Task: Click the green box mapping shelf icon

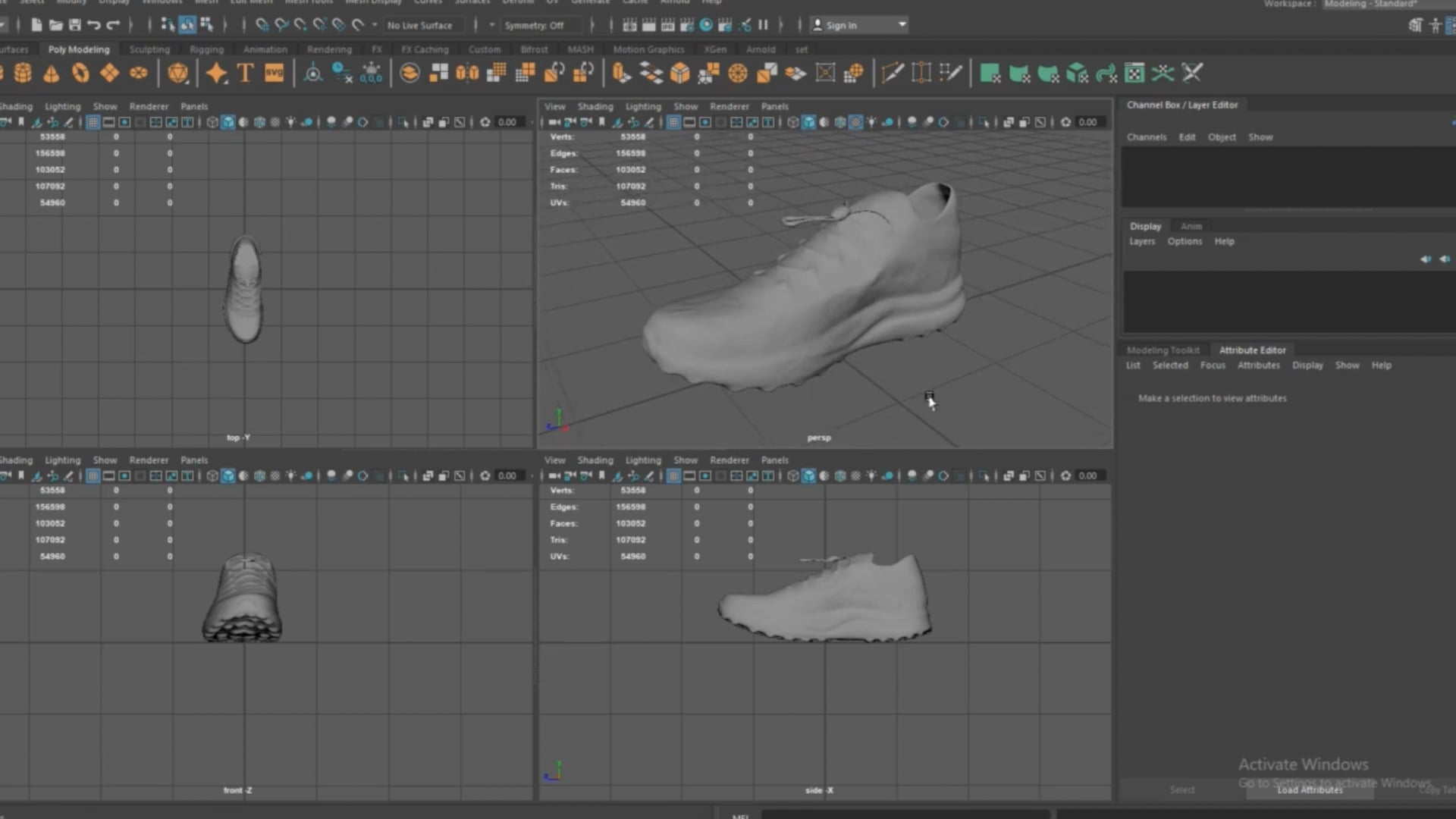Action: (1077, 74)
